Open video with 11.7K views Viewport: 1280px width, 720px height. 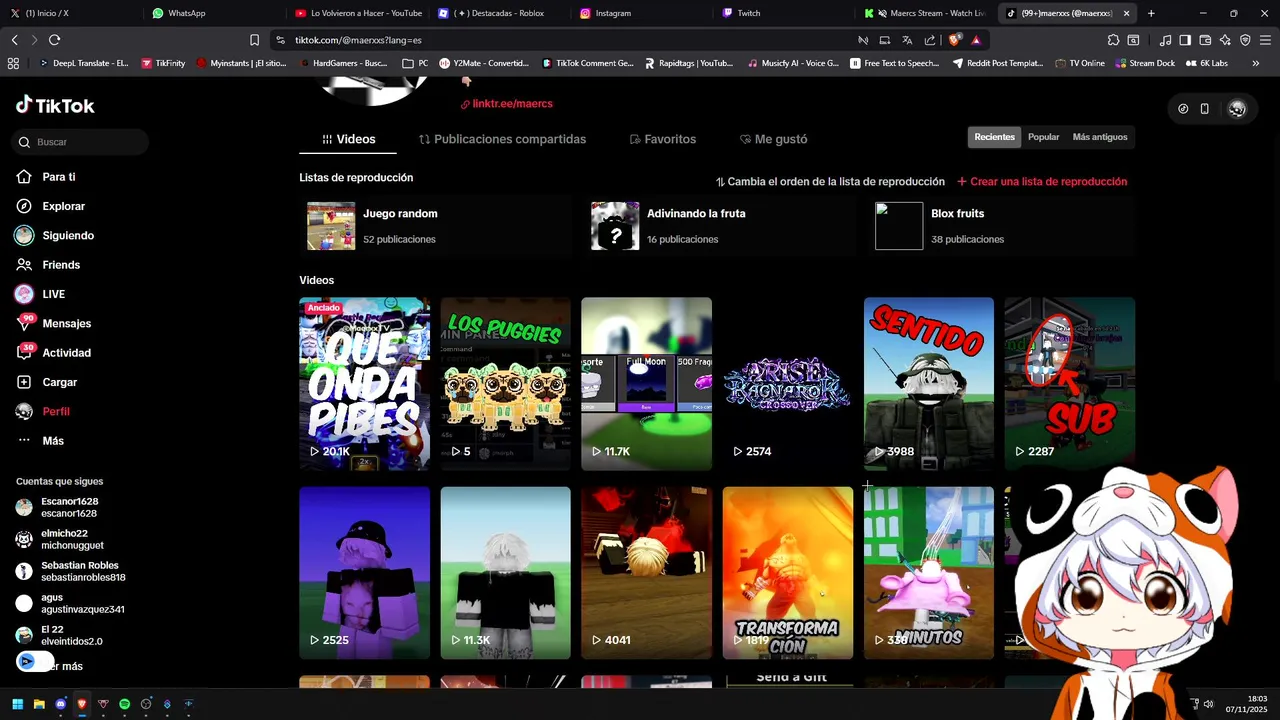[647, 384]
